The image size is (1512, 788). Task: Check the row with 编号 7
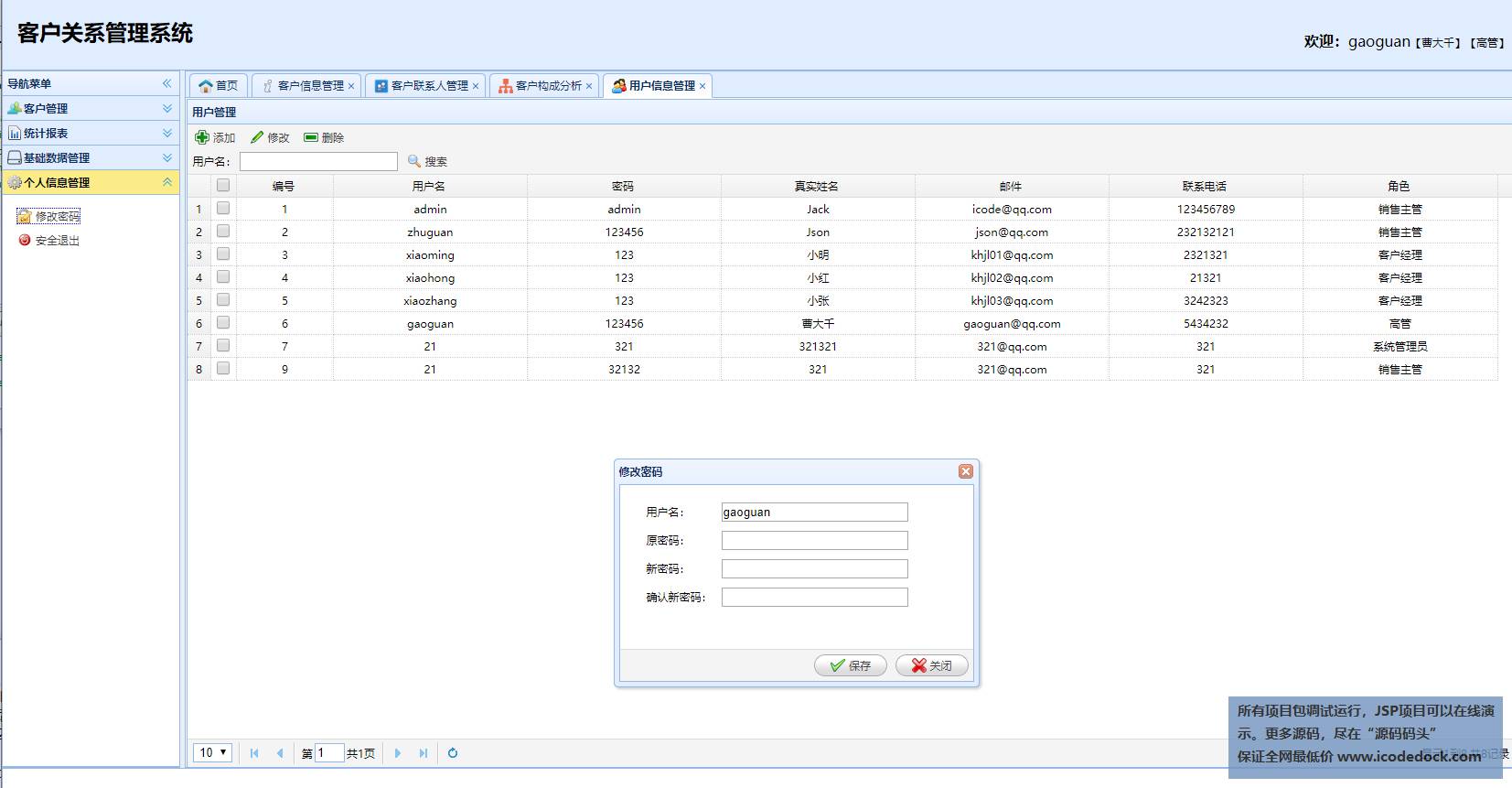click(223, 345)
